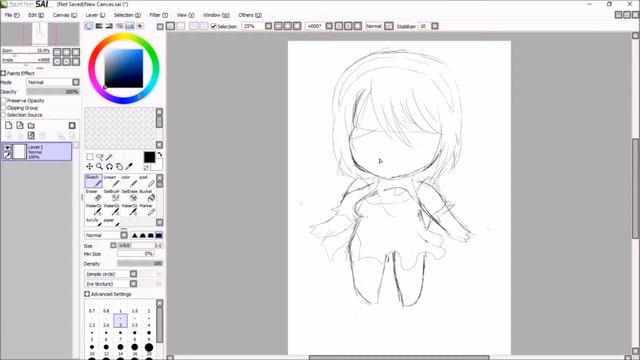The height and width of the screenshot is (360, 640).
Task: Open the Edit menu
Action: click(36, 15)
